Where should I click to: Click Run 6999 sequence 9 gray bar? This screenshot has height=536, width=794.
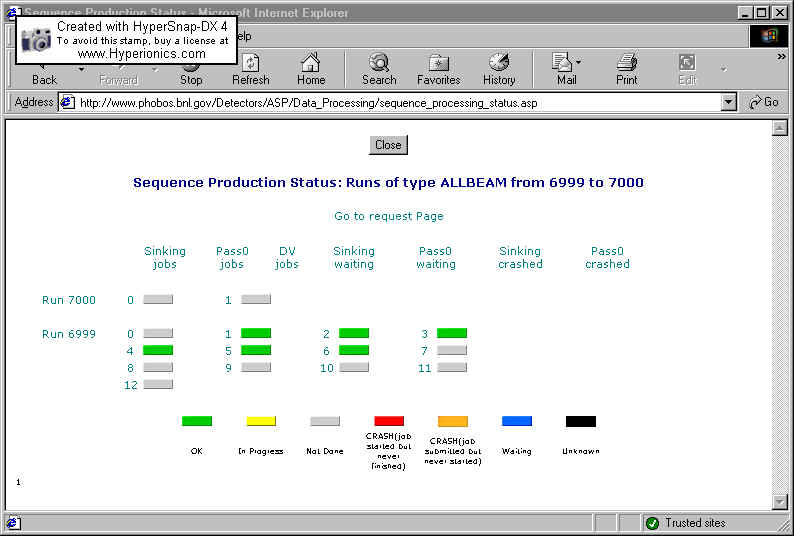pos(256,367)
